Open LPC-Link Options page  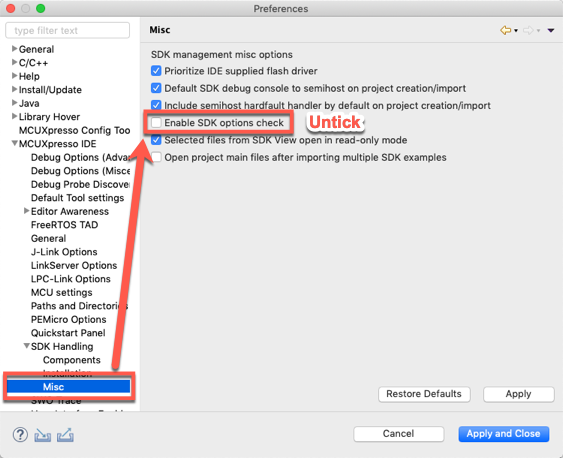pos(71,279)
